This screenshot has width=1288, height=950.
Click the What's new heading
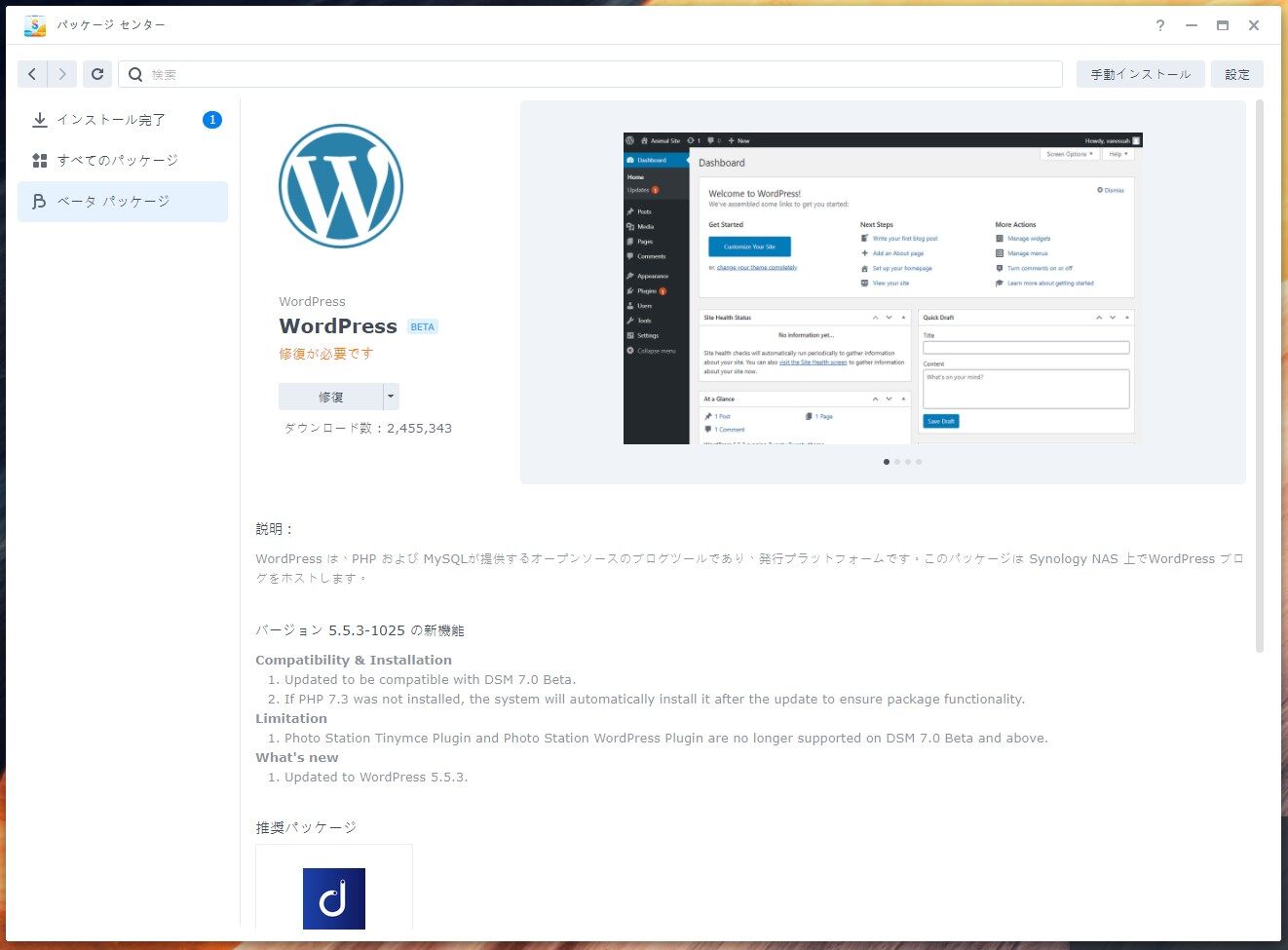(x=297, y=757)
